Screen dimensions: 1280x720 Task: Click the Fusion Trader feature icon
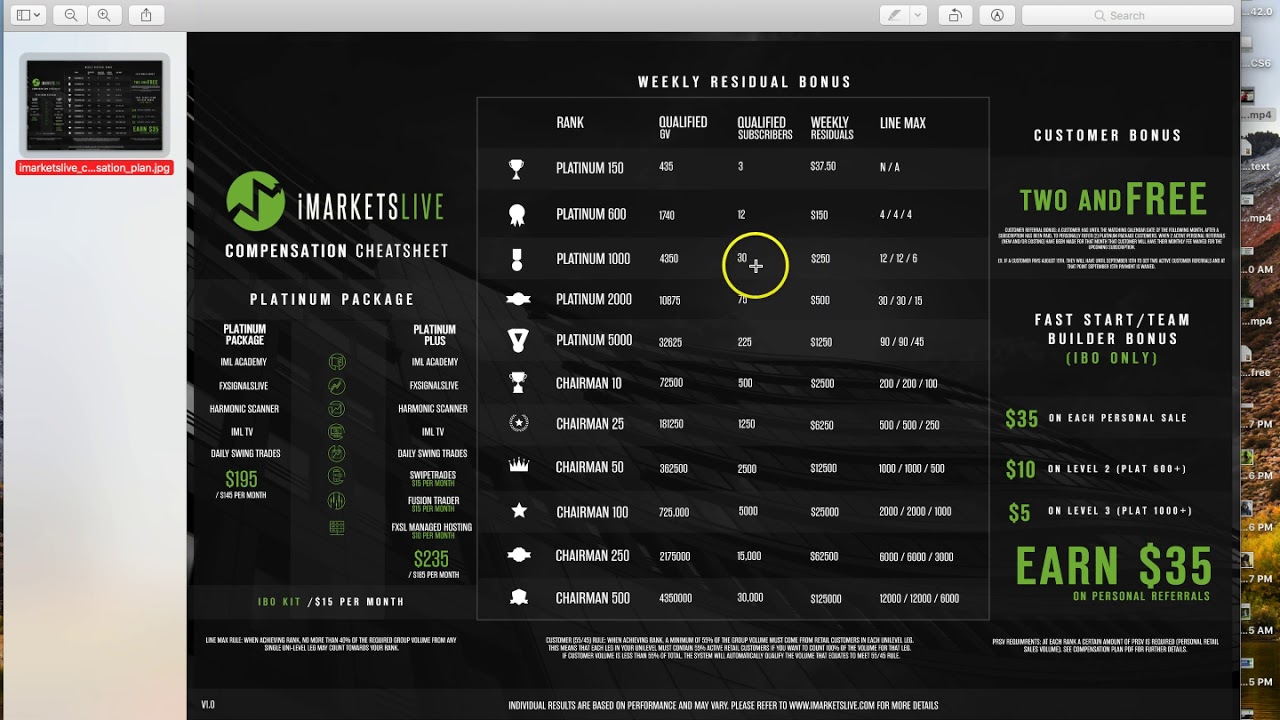tap(337, 500)
